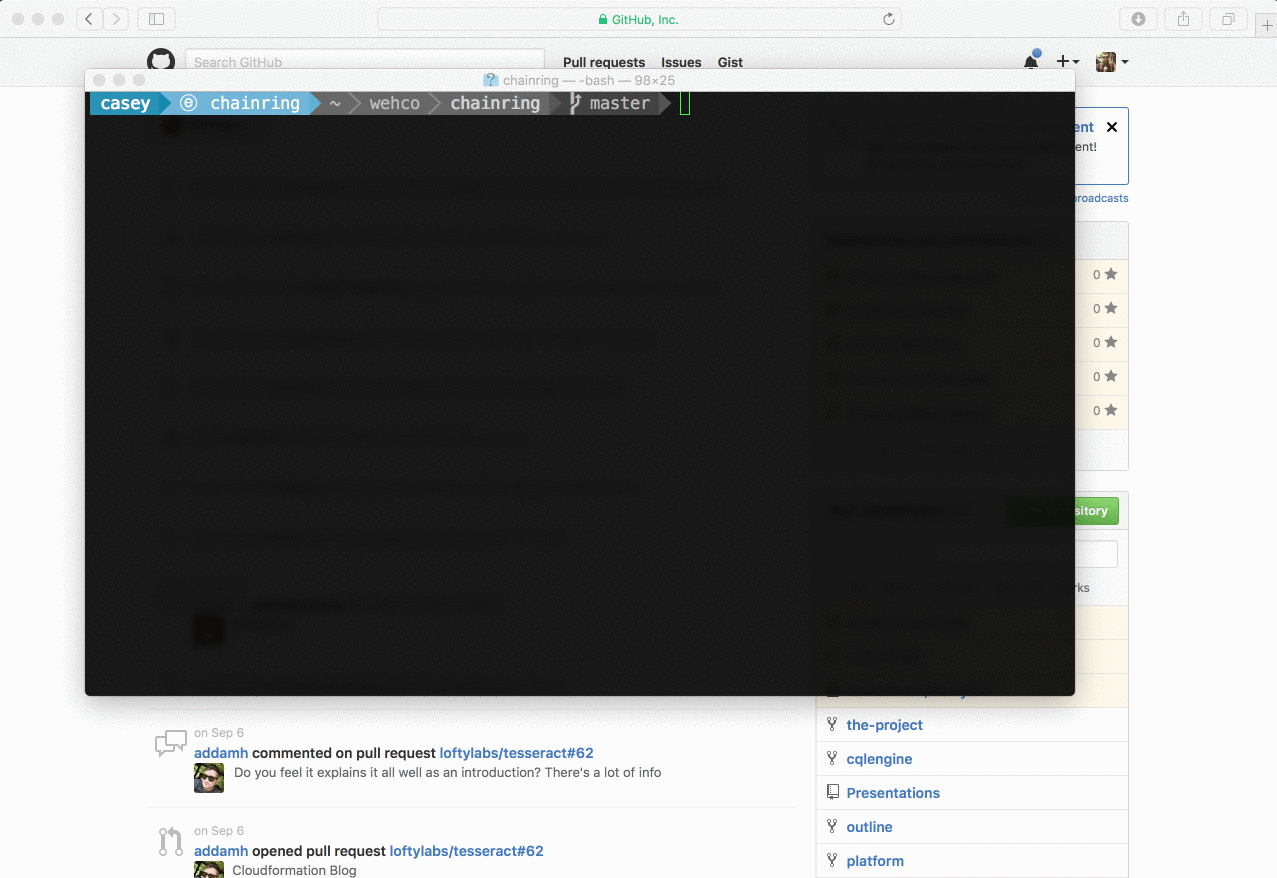
Task: Click the avatar beside Cloudformation Blog
Action: [x=209, y=870]
